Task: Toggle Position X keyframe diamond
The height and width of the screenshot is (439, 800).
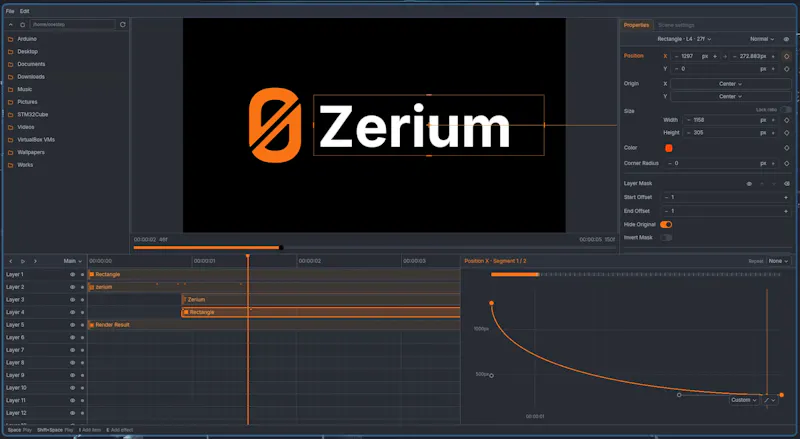Action: 786,56
